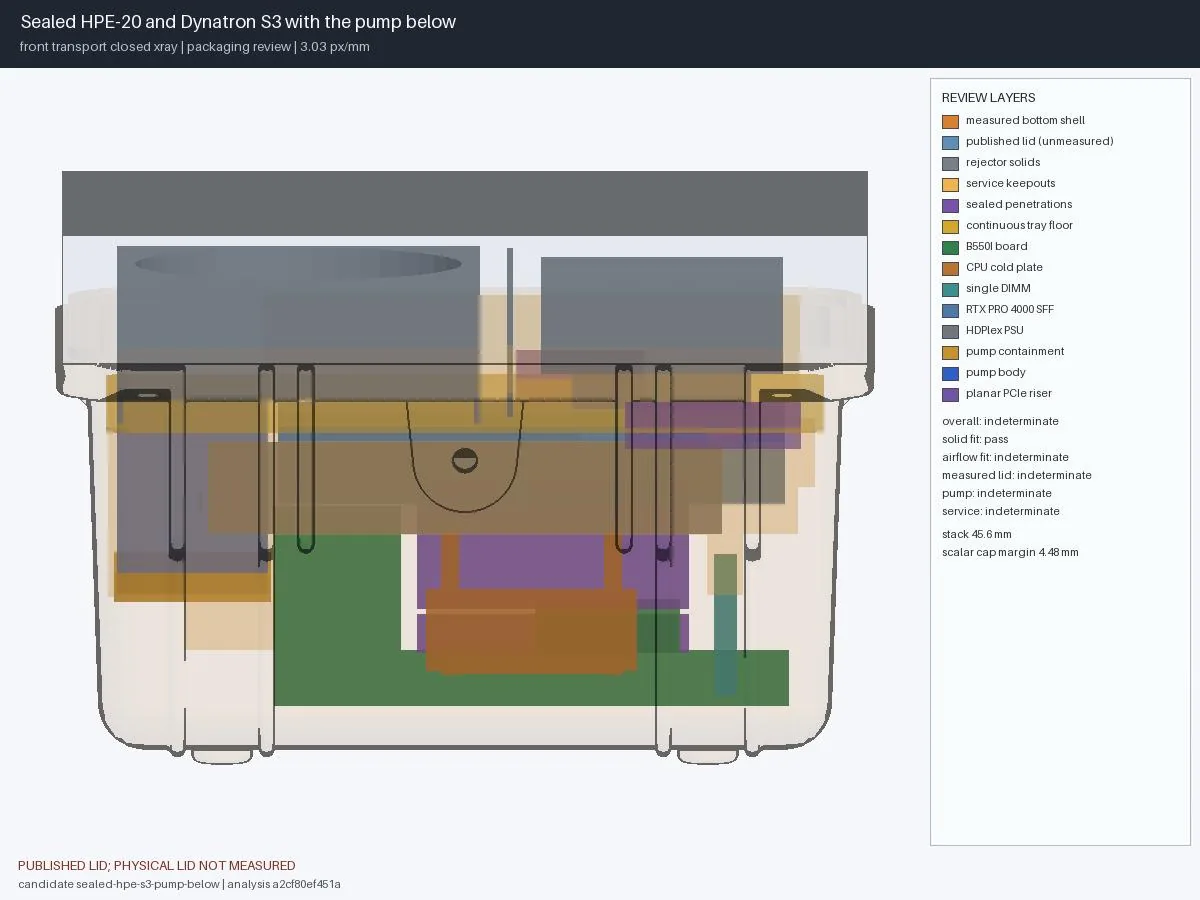Select the 'service keepouts' legend label

pos(1010,183)
